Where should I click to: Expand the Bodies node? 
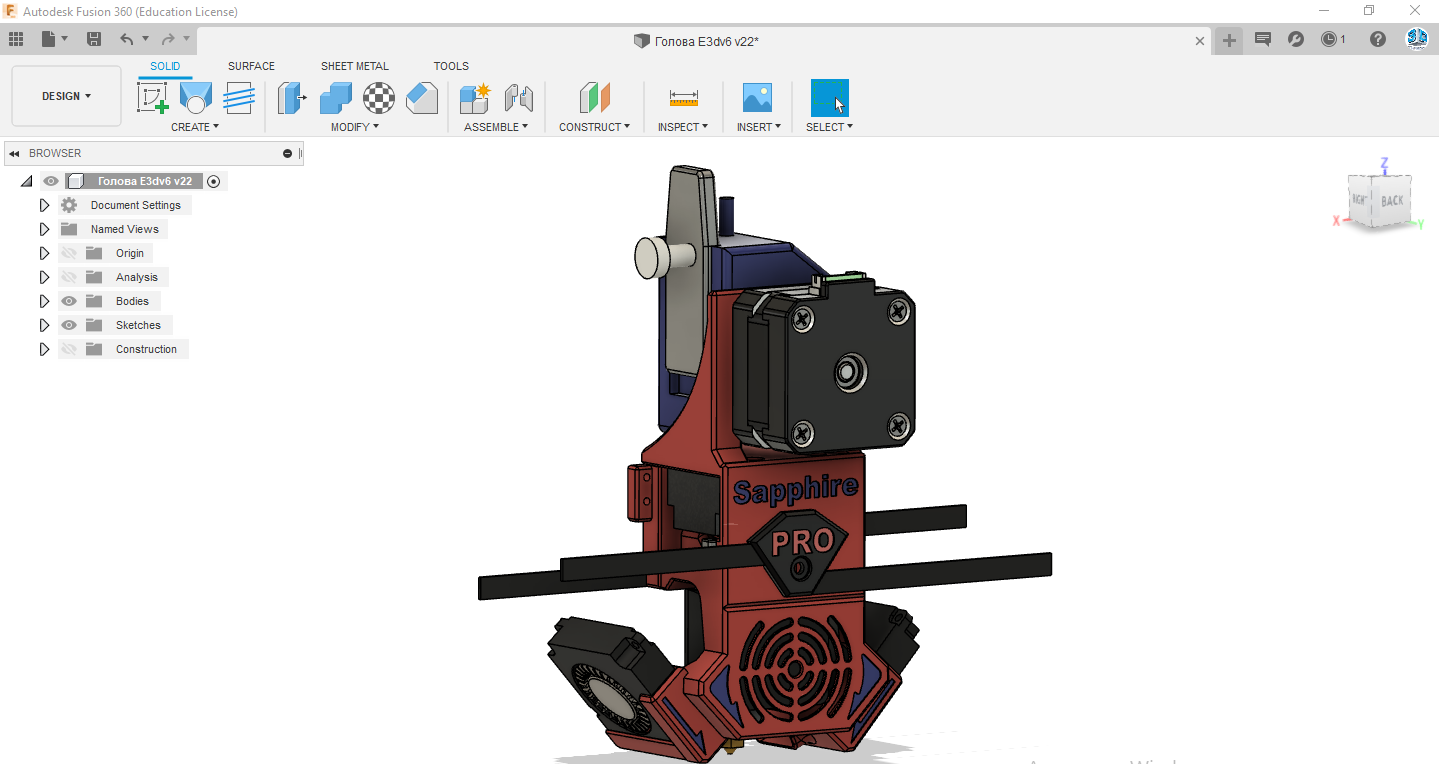tap(44, 301)
